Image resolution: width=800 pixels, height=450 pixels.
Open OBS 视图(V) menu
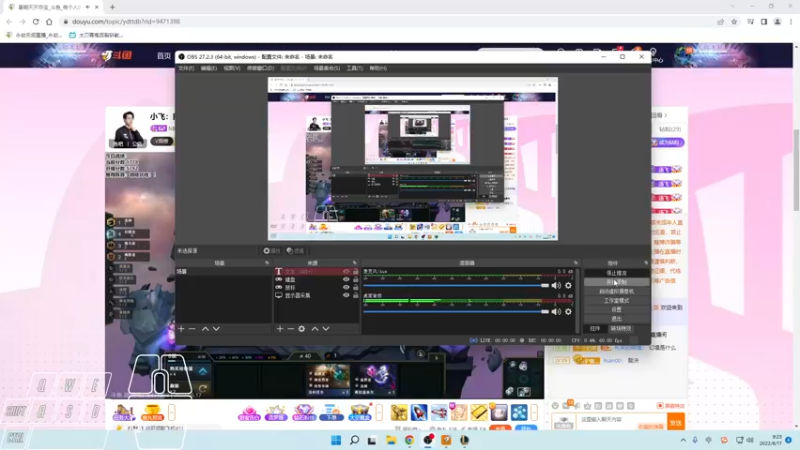(232, 68)
